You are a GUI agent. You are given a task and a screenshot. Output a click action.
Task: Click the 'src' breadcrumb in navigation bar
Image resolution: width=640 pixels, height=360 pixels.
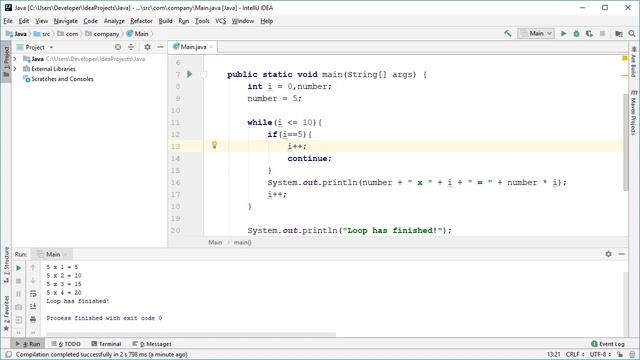tap(42, 34)
